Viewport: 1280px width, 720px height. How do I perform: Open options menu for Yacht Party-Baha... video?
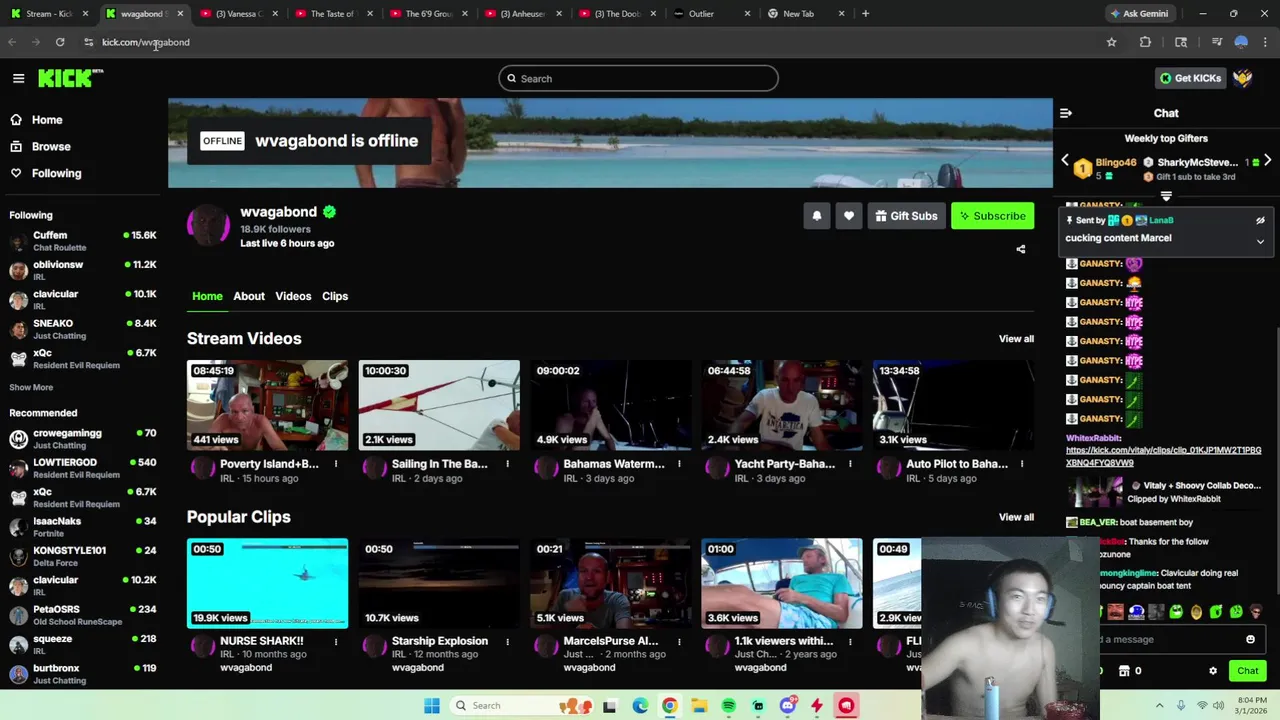click(850, 464)
